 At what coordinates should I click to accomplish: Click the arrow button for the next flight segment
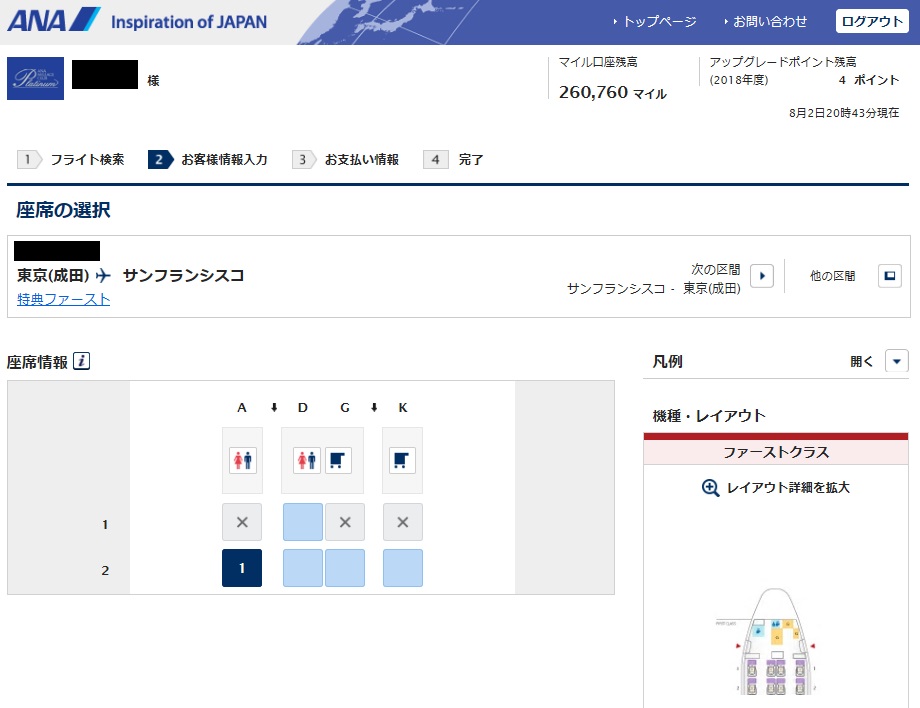[x=761, y=276]
